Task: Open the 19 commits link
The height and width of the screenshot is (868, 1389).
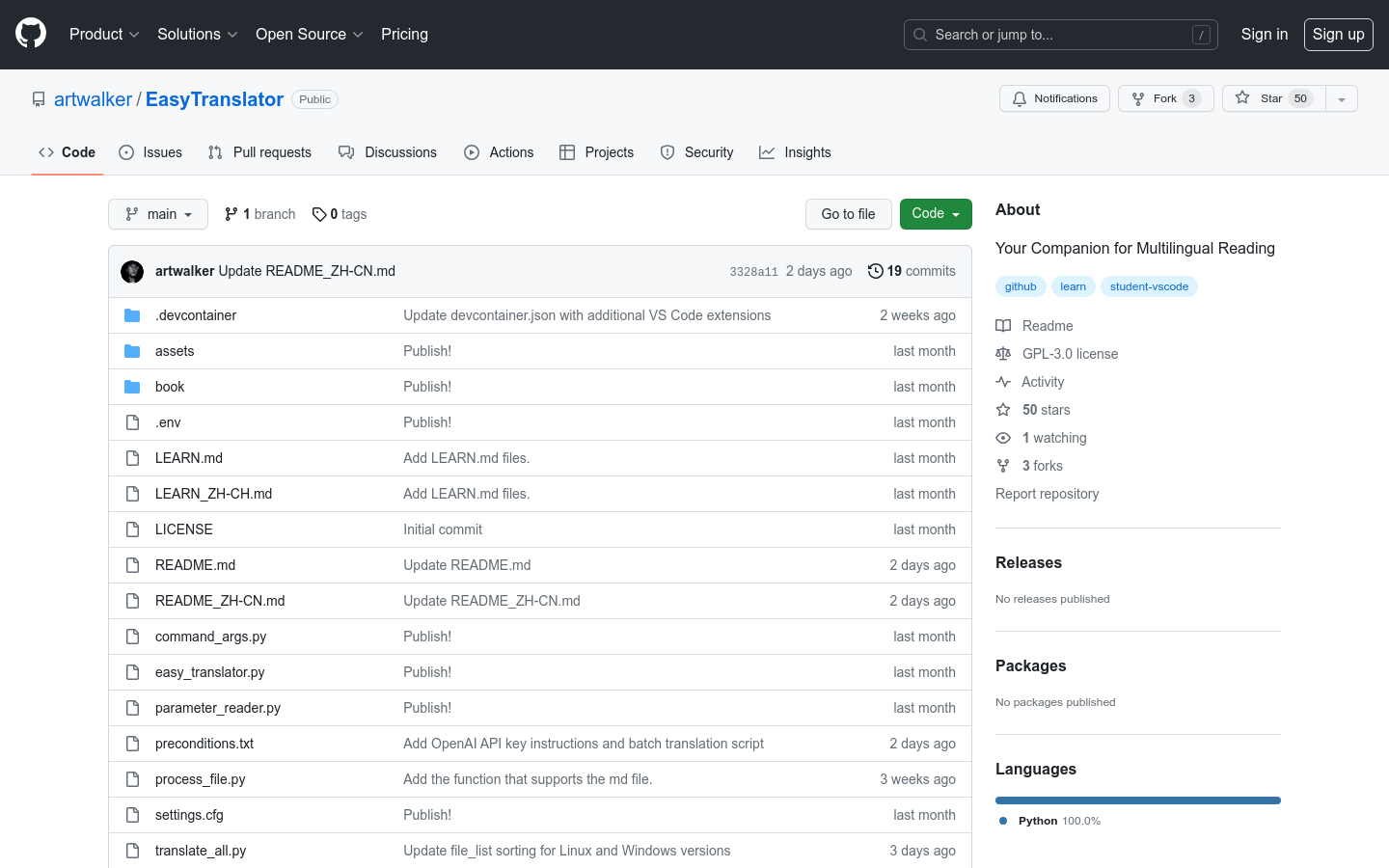Action: [912, 271]
